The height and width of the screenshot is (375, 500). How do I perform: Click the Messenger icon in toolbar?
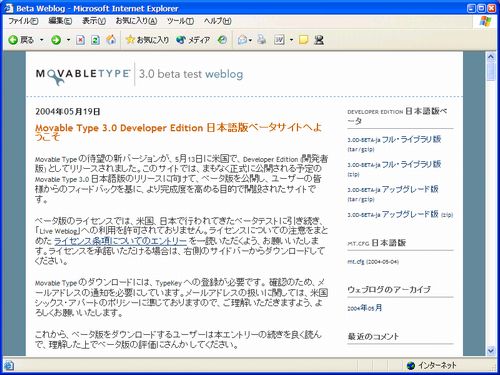[319, 40]
